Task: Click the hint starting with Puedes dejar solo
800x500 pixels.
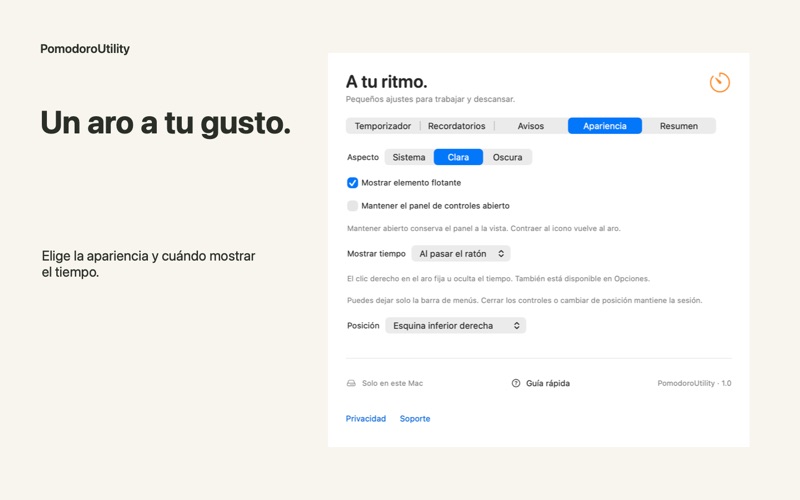Action: 524,301
